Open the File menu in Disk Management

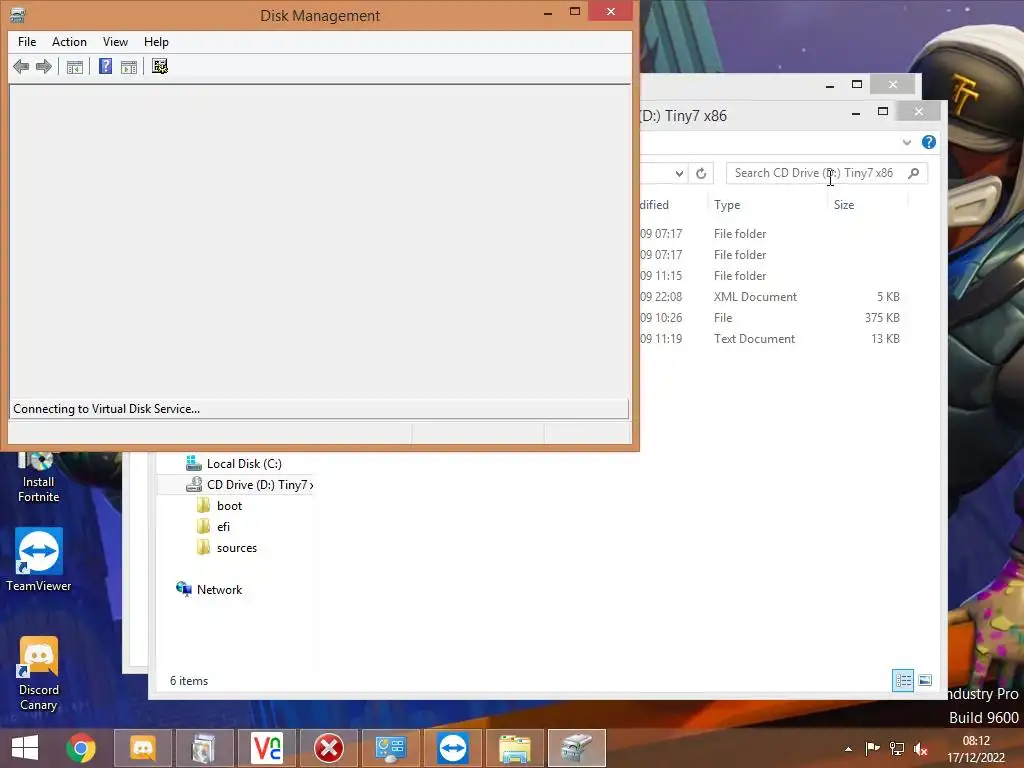tap(27, 42)
